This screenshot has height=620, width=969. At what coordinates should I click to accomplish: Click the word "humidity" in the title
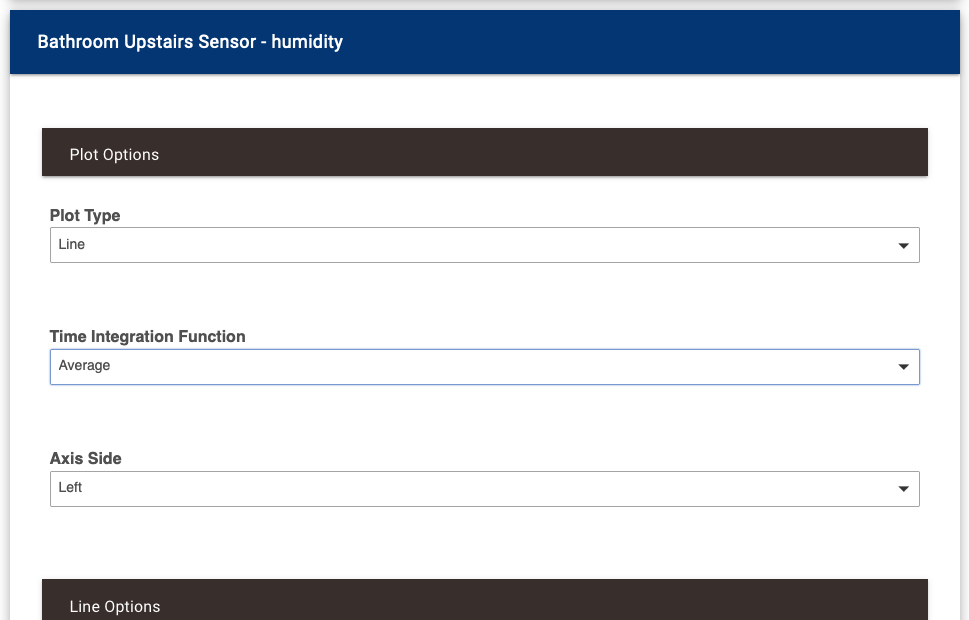coord(307,42)
